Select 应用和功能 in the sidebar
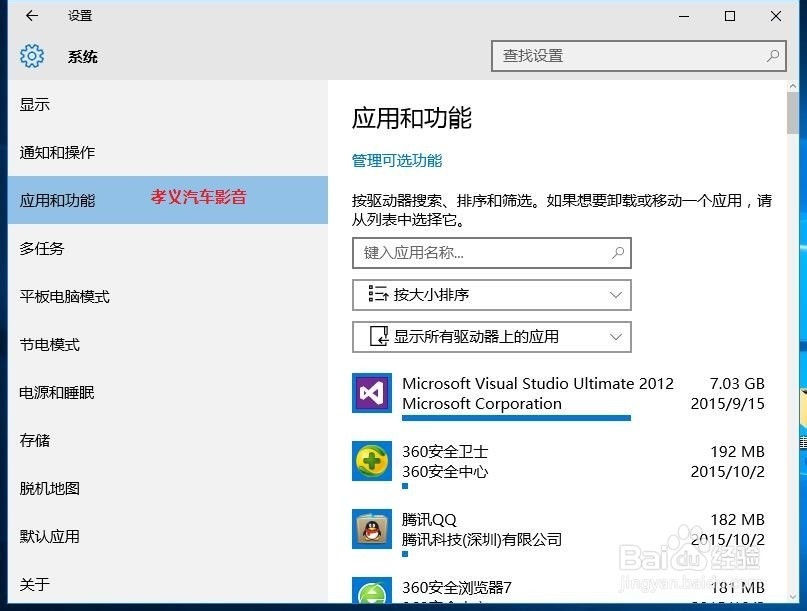807x611 pixels. (168, 200)
